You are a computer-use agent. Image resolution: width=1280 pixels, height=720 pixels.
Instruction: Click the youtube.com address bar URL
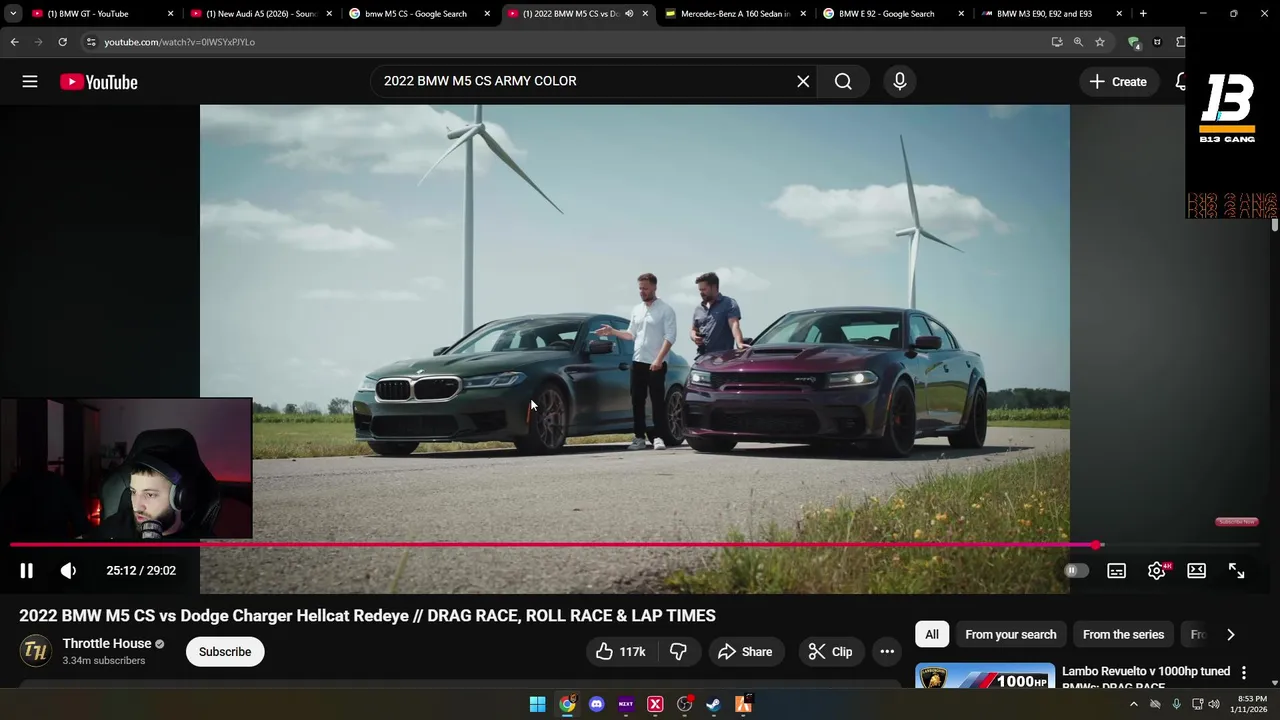180,42
